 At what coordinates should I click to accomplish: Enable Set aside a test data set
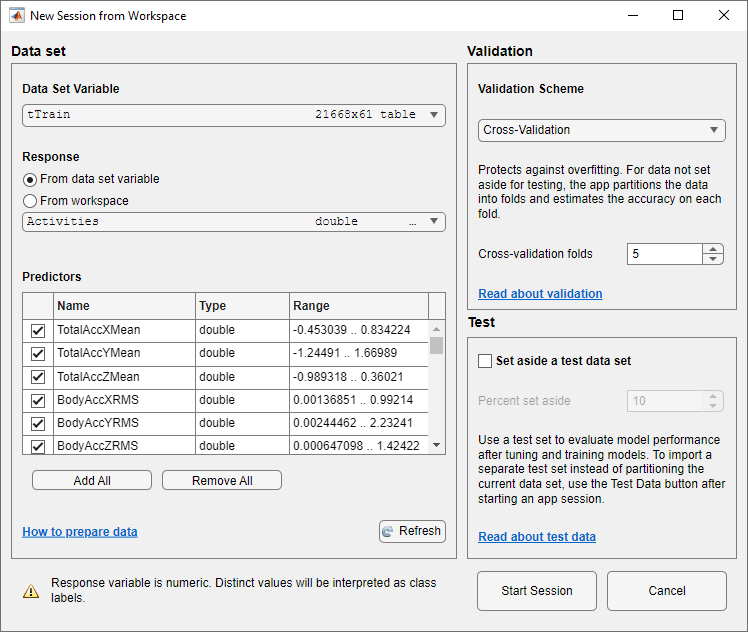(485, 361)
